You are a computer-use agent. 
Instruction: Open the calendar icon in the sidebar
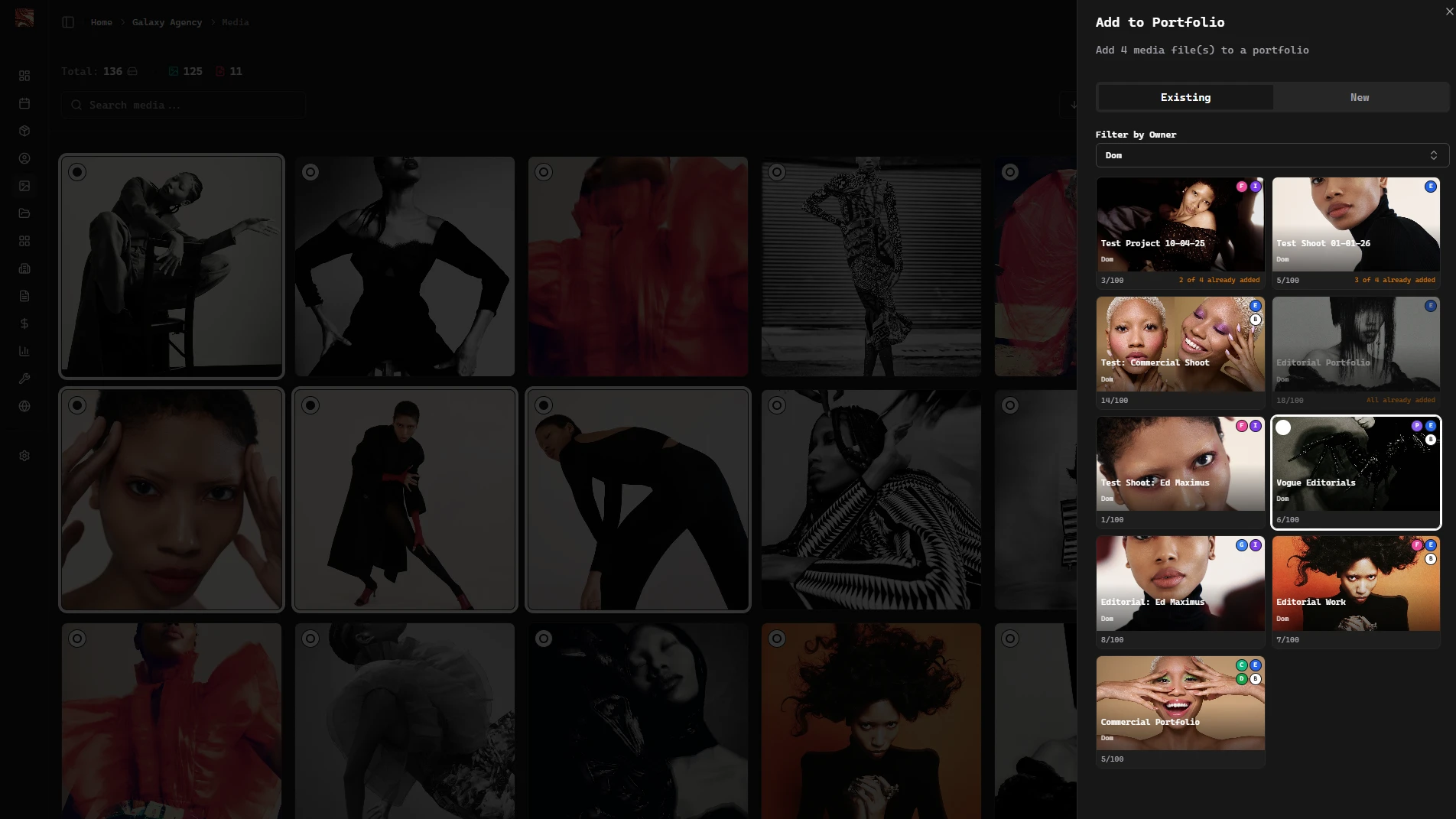[x=24, y=103]
